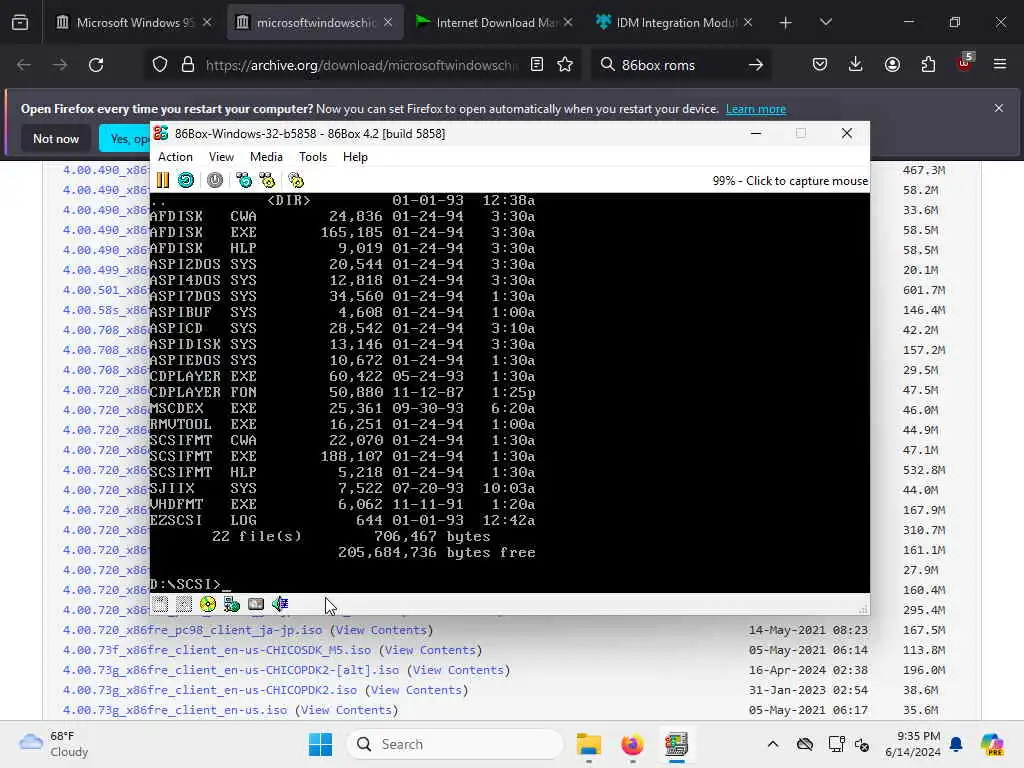The image size is (1024, 768).
Task: Click the 'Not now' button
Action: point(56,138)
